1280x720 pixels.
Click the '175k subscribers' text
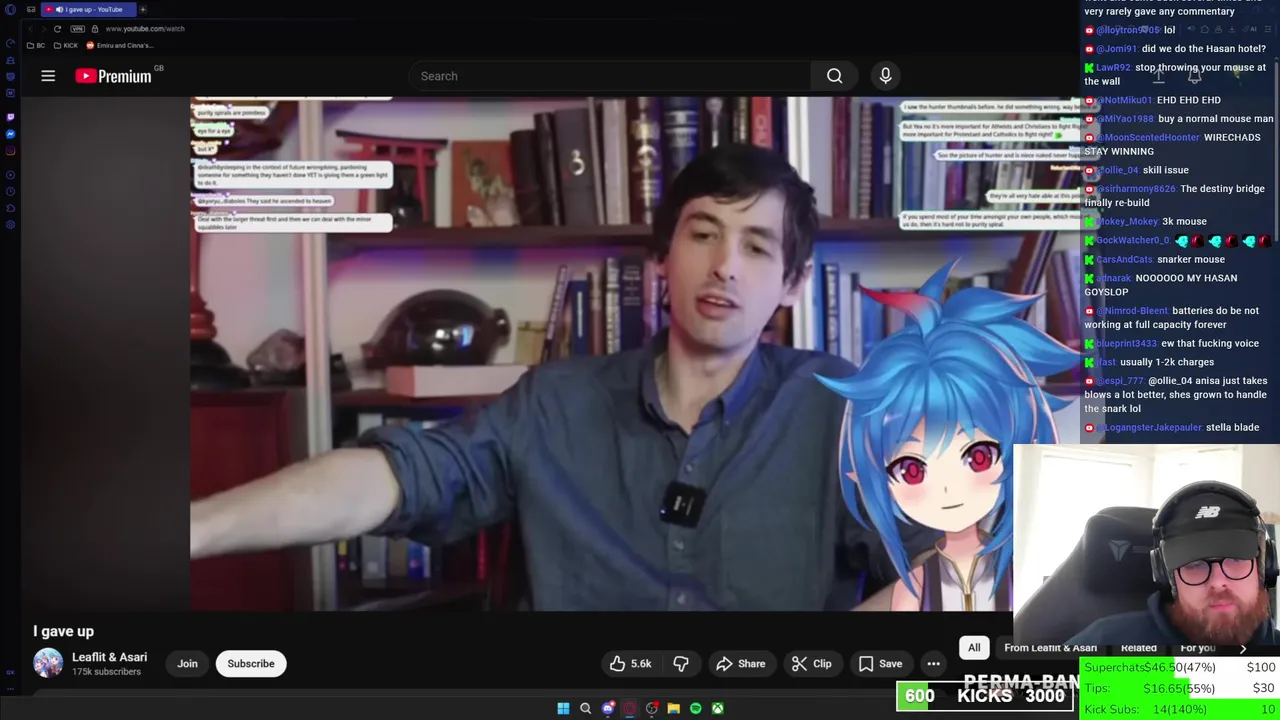[106, 672]
